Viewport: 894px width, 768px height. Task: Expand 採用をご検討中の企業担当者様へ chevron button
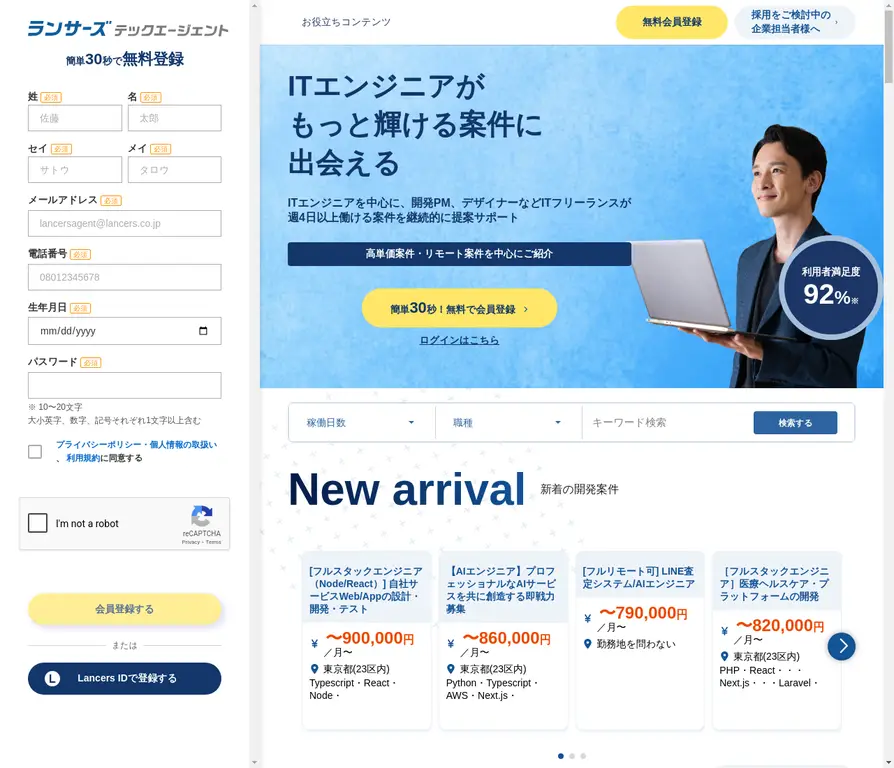(795, 22)
